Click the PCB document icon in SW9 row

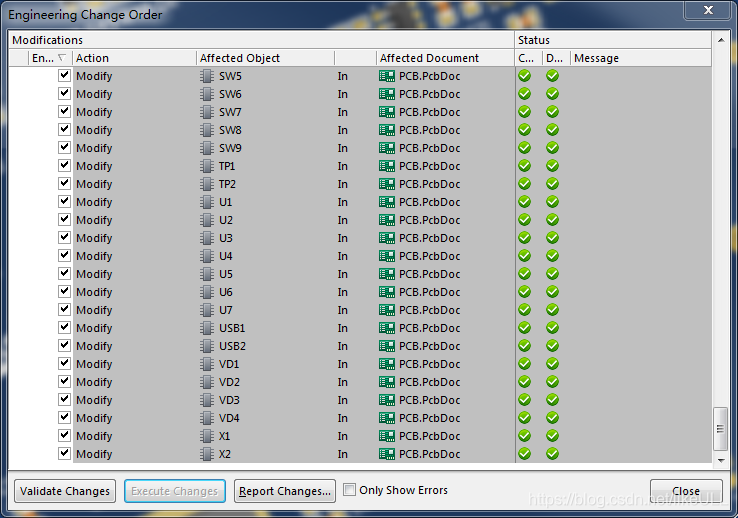pyautogui.click(x=387, y=148)
